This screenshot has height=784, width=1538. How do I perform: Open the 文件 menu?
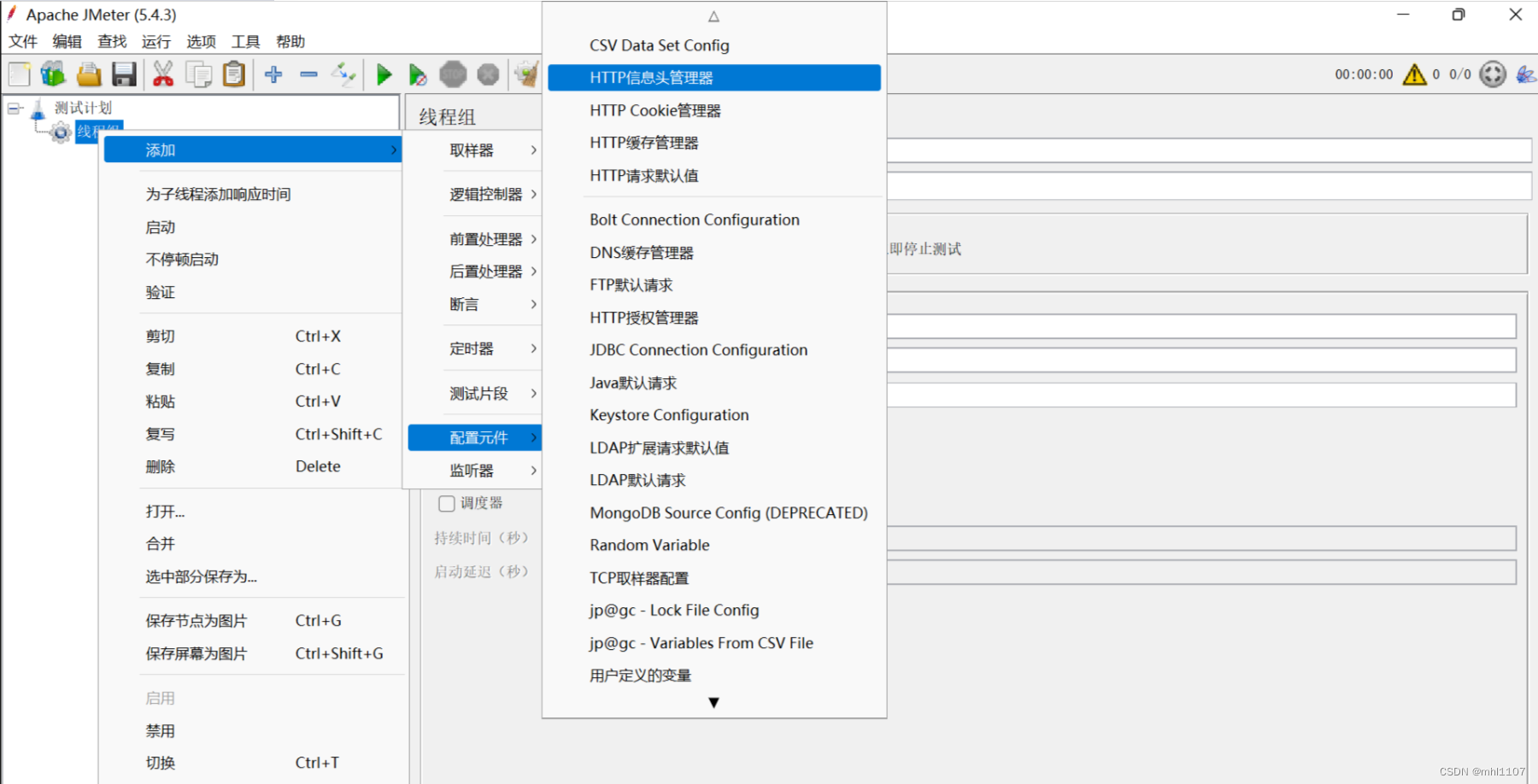pos(23,42)
